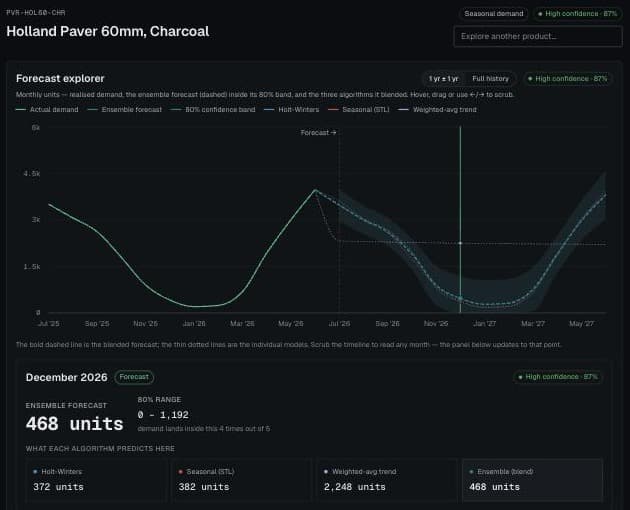The width and height of the screenshot is (630, 510).
Task: Toggle the Holt-Winters legend series
Action: pyautogui.click(x=291, y=110)
